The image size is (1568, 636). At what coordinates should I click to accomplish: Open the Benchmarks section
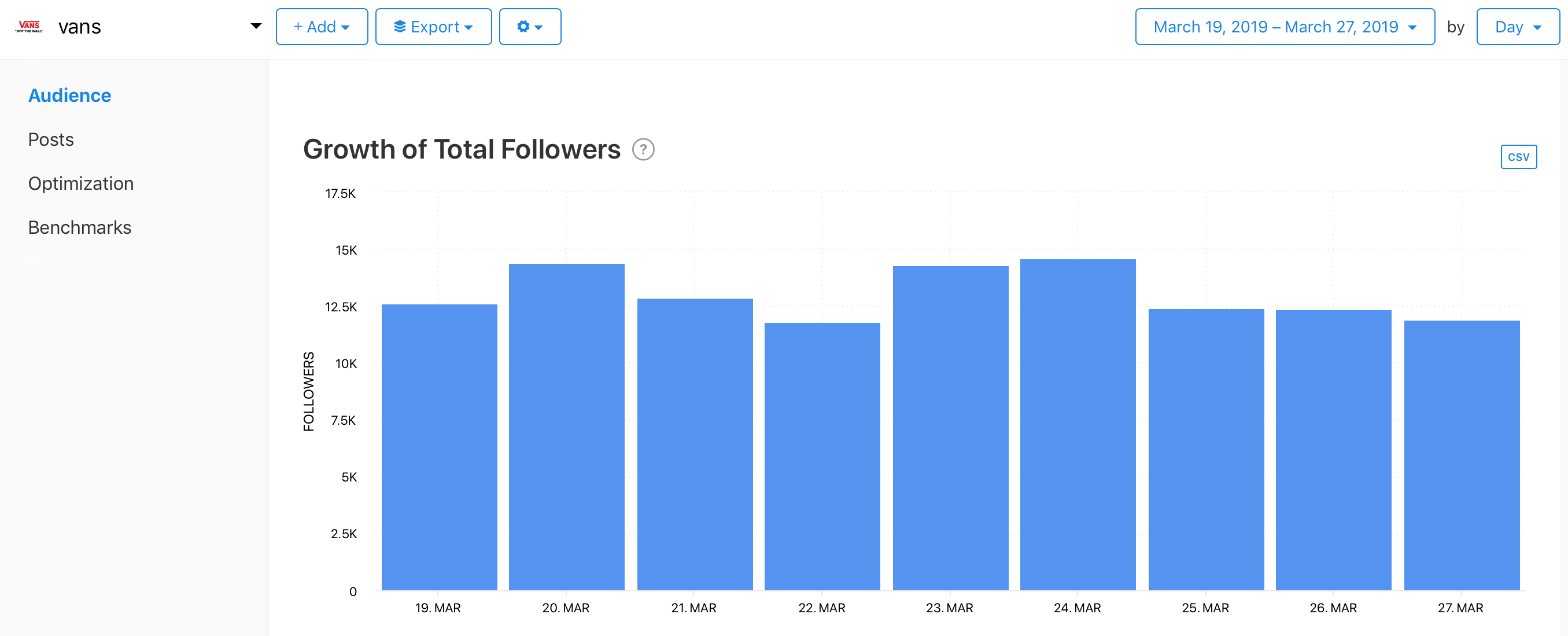click(x=79, y=227)
